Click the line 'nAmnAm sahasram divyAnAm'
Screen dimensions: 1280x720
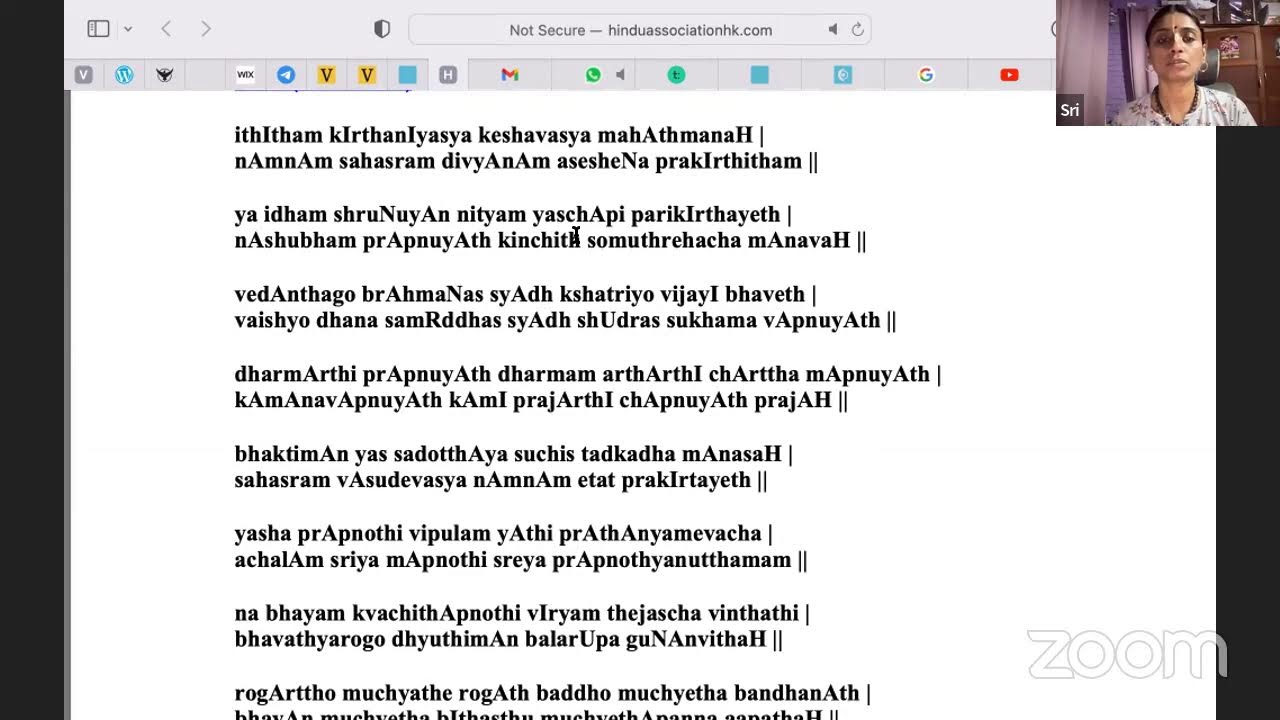(x=526, y=161)
